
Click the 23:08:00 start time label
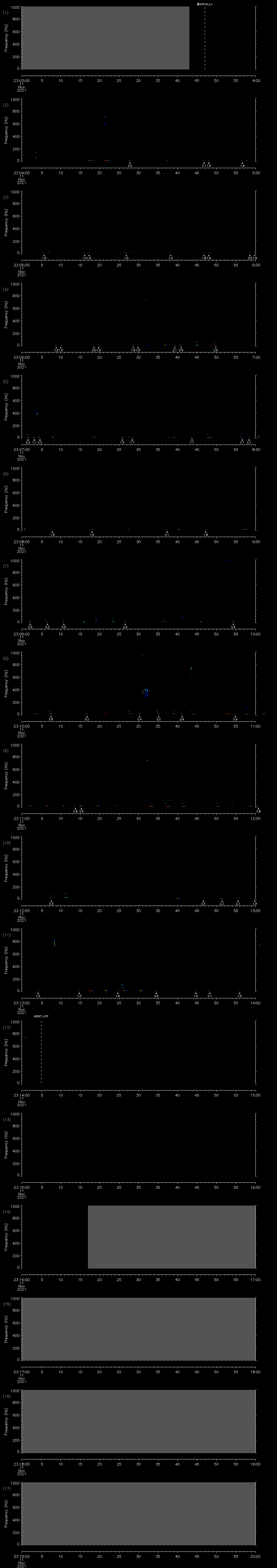coord(21,542)
